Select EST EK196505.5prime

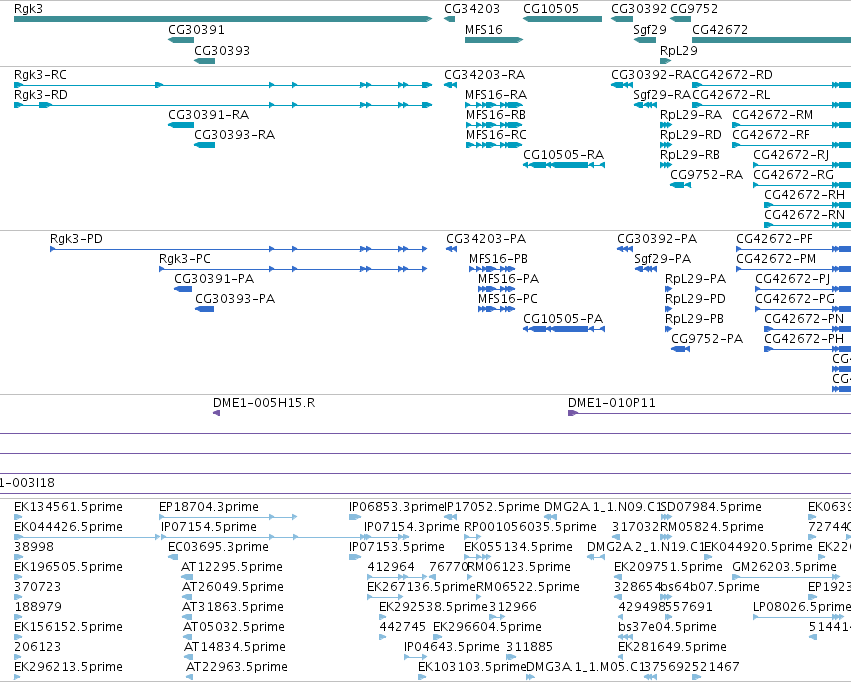(17, 577)
